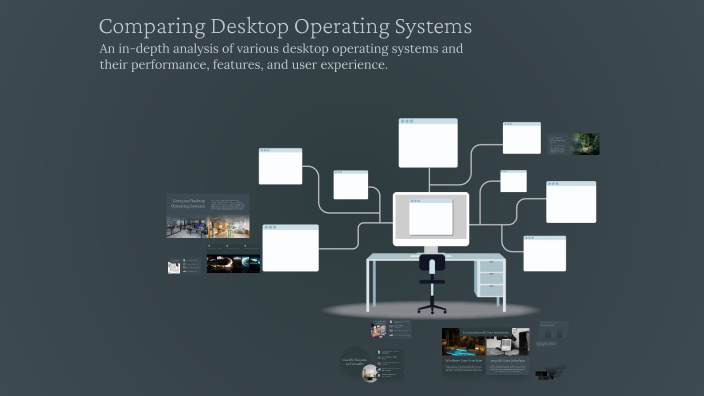Click 'Comparison of User Interfaces' heading
Screen dimensions: 704x396
pos(485,333)
